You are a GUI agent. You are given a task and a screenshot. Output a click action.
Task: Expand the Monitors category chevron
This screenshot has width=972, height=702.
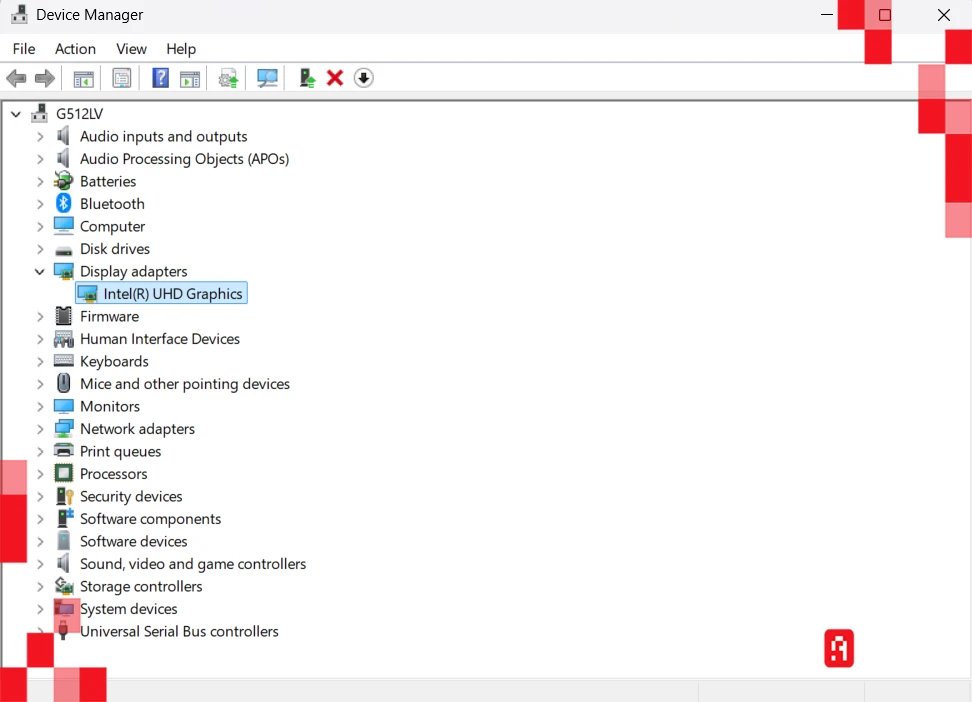click(x=40, y=407)
